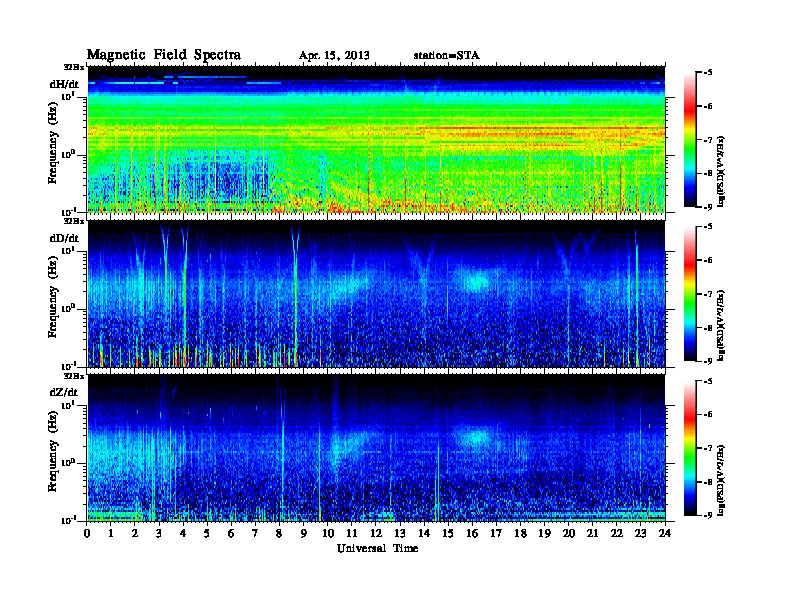
Task: Click hour 10 on the Universal Time axis
Action: [x=328, y=533]
